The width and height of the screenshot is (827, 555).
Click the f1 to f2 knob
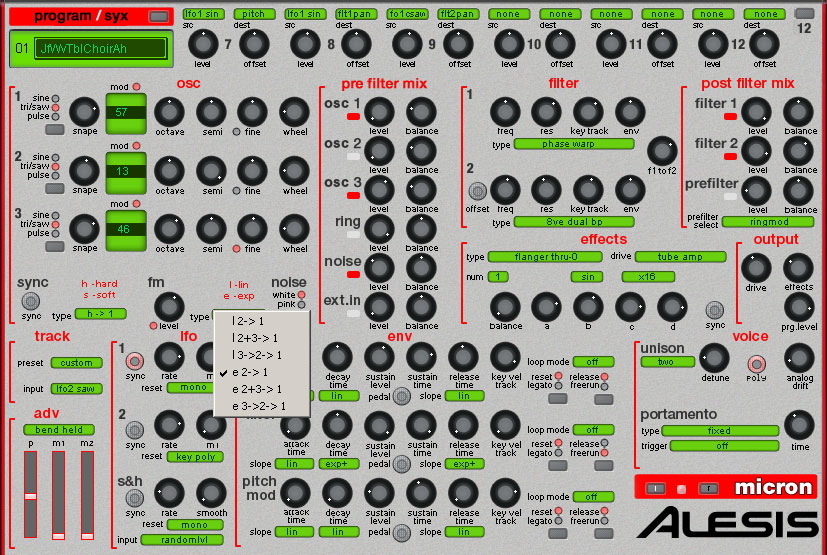point(662,151)
